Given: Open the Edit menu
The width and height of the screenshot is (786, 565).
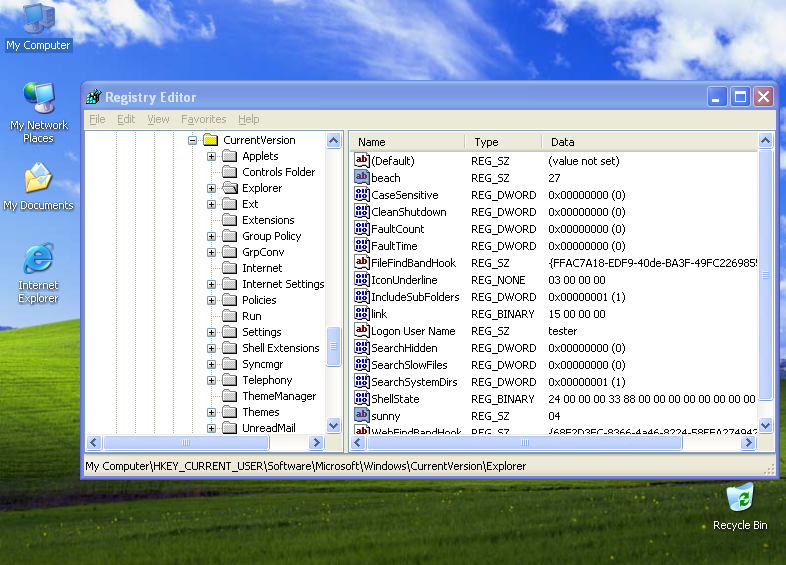Looking at the screenshot, I should point(126,119).
